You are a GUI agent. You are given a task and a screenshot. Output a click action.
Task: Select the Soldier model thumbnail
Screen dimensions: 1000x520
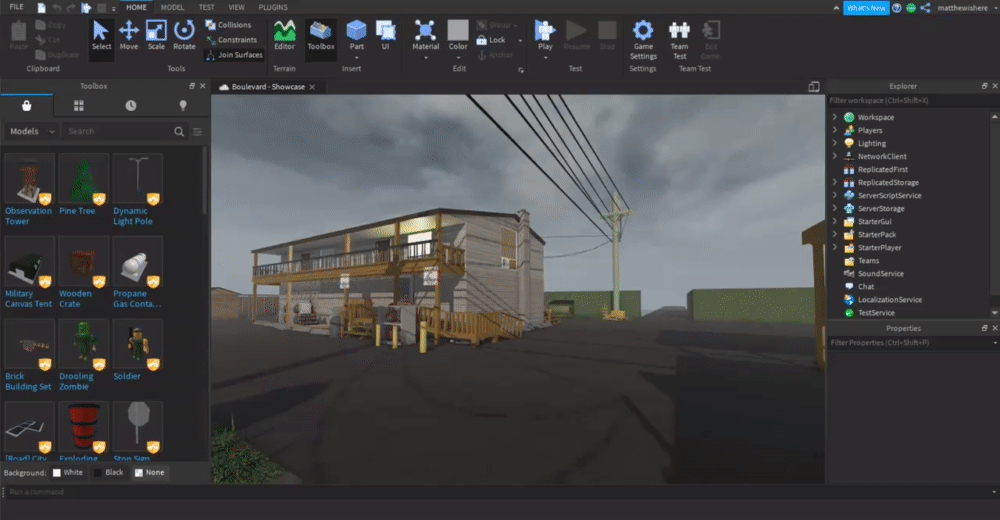pos(138,345)
